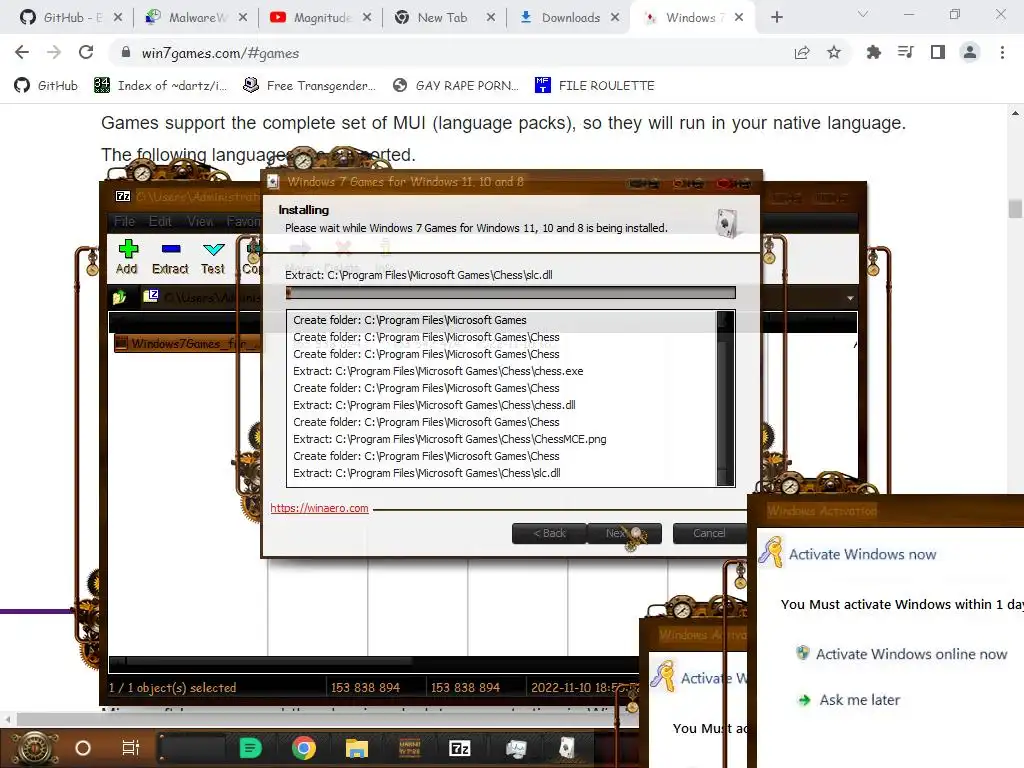Switch to Chrome on the taskbar
Viewport: 1024px width, 768px height.
pos(304,748)
